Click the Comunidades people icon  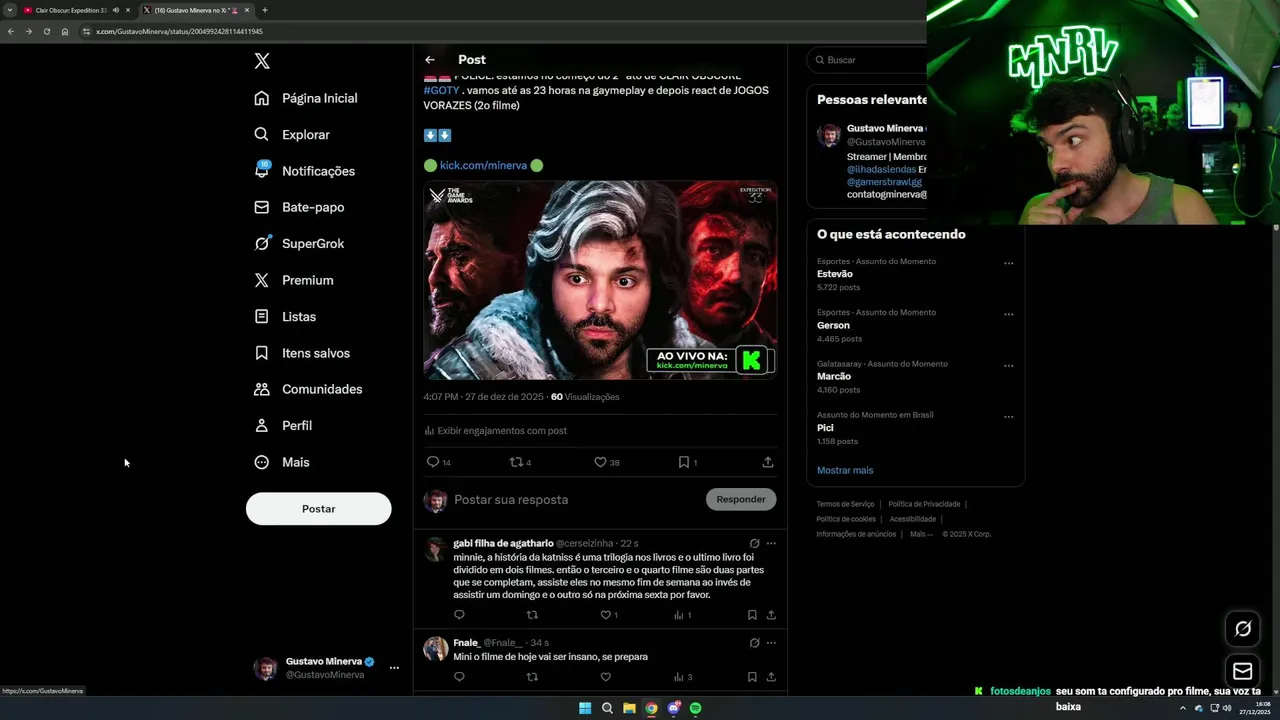261,389
